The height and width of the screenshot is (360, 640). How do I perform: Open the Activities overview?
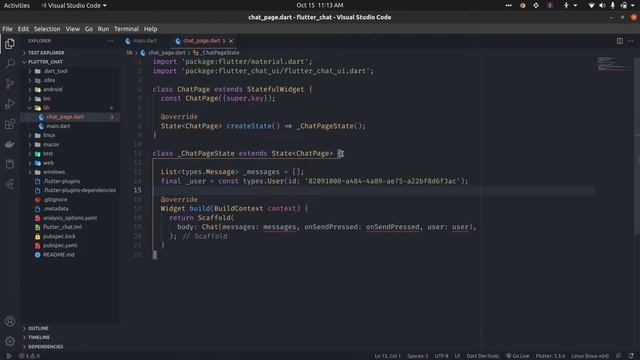tap(17, 5)
